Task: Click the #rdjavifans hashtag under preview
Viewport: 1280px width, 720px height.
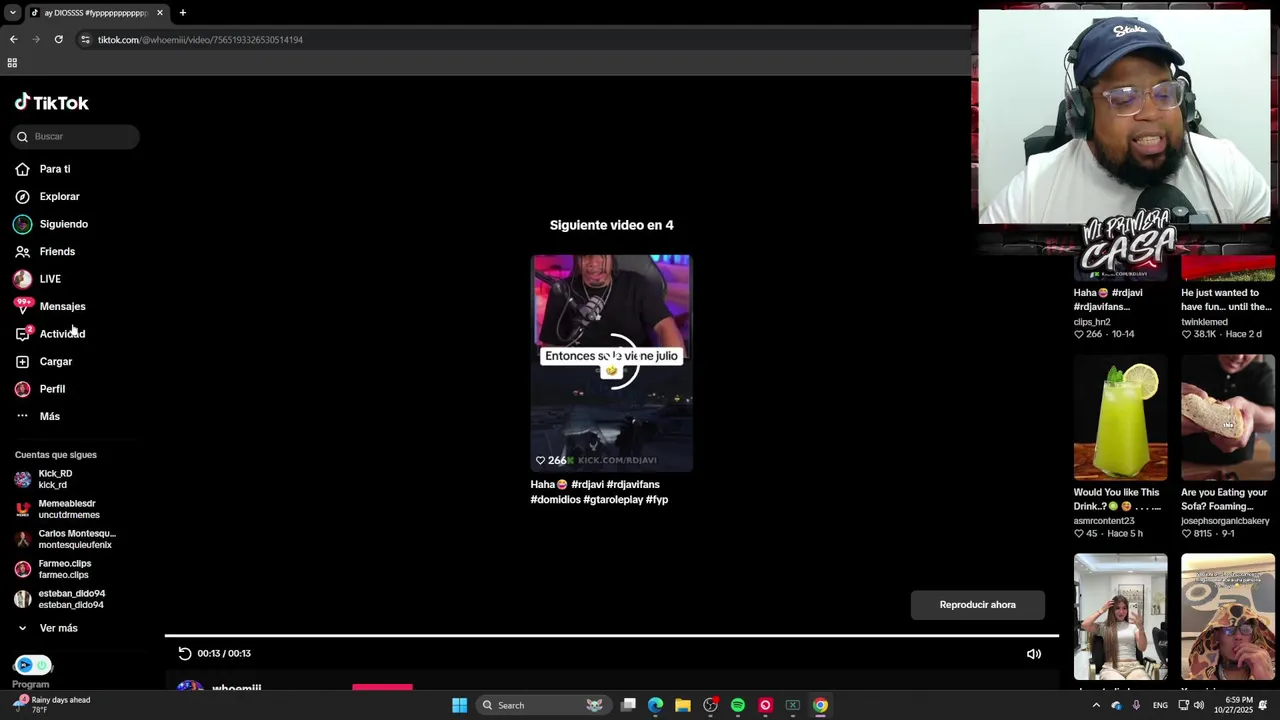Action: point(632,485)
